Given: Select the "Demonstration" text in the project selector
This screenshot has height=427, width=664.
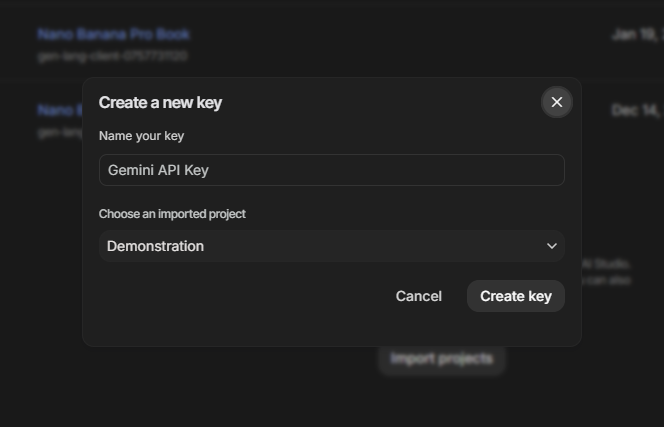Looking at the screenshot, I should (155, 246).
